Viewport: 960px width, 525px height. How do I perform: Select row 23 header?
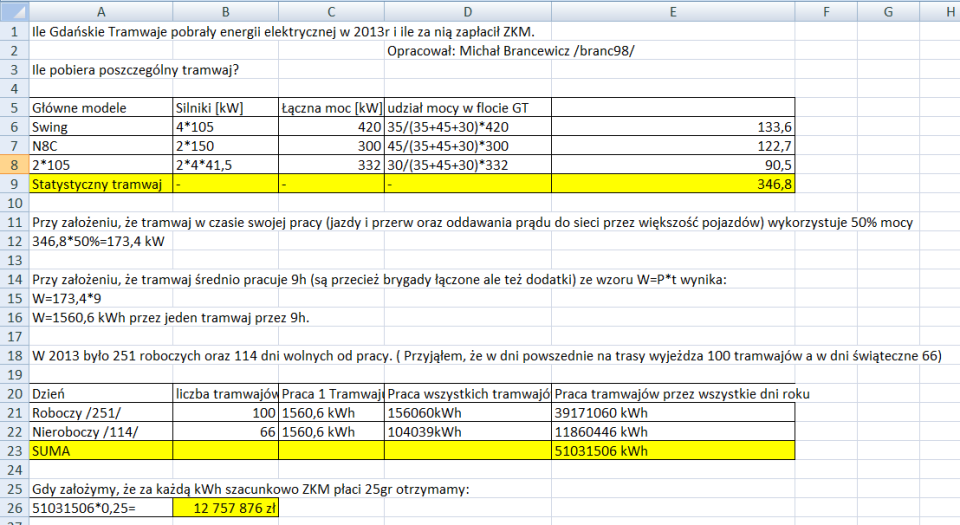pos(14,451)
